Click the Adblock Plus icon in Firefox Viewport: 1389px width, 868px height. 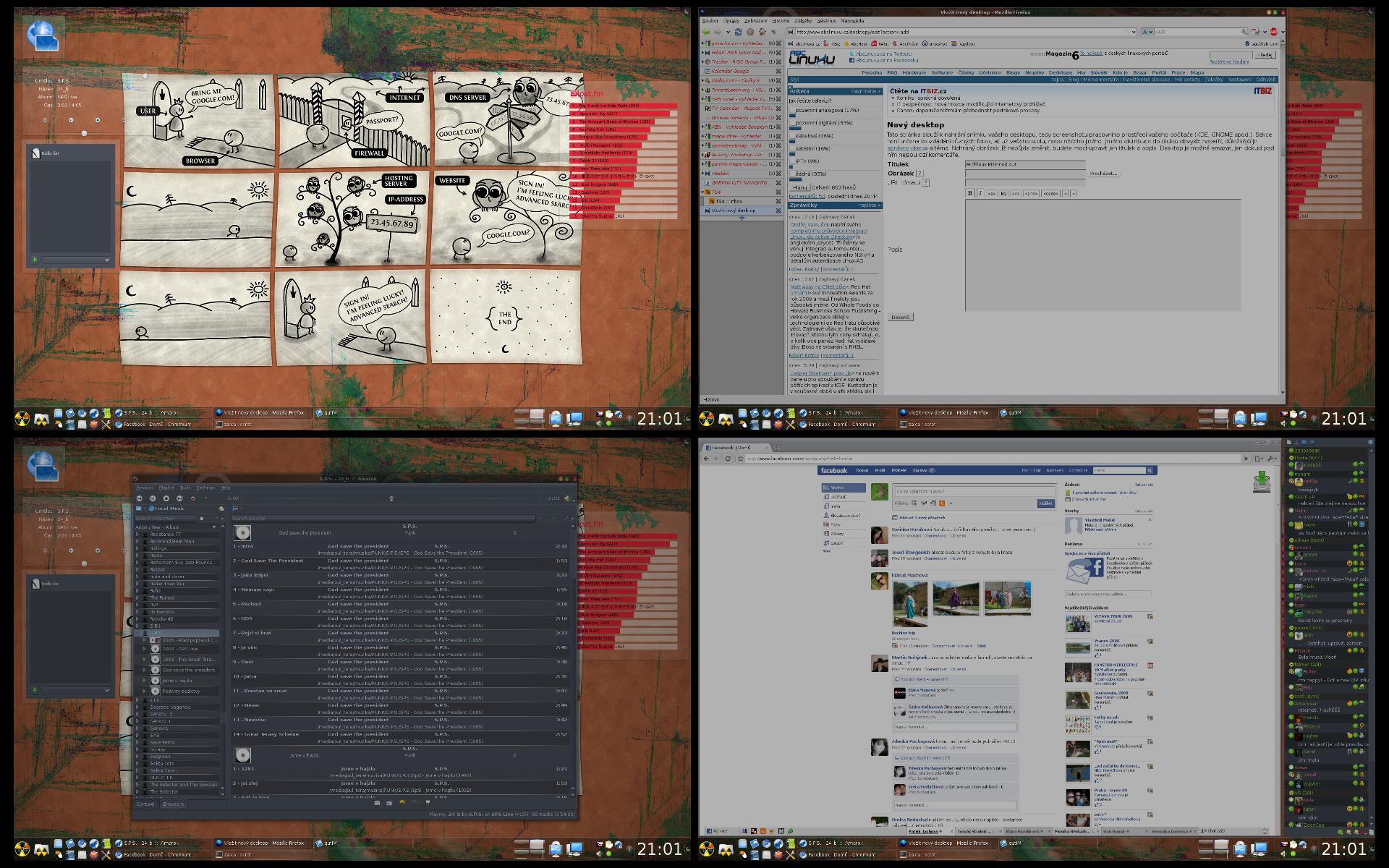tap(1273, 32)
